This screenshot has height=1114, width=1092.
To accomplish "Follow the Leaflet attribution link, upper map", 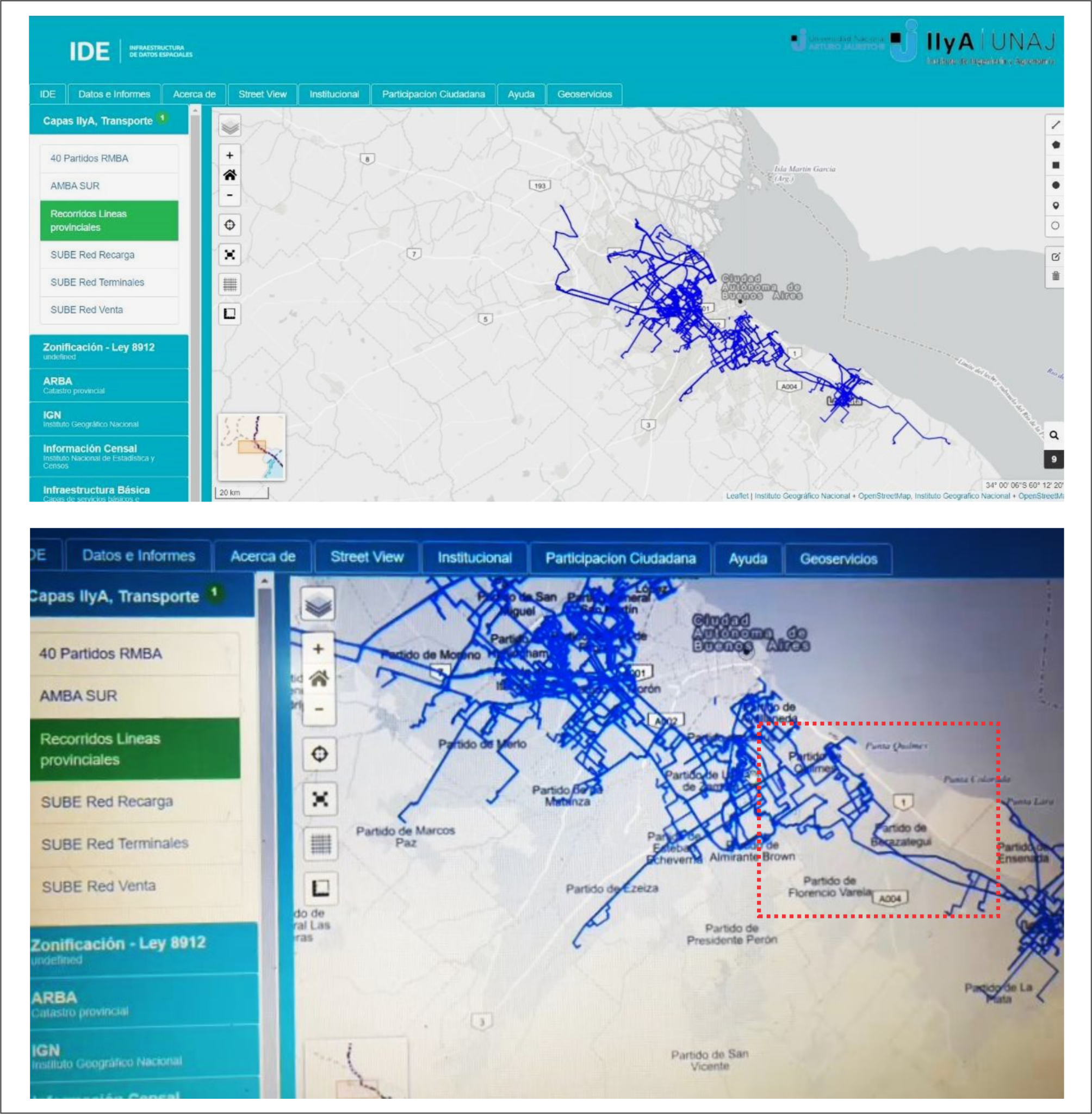I will (x=737, y=496).
